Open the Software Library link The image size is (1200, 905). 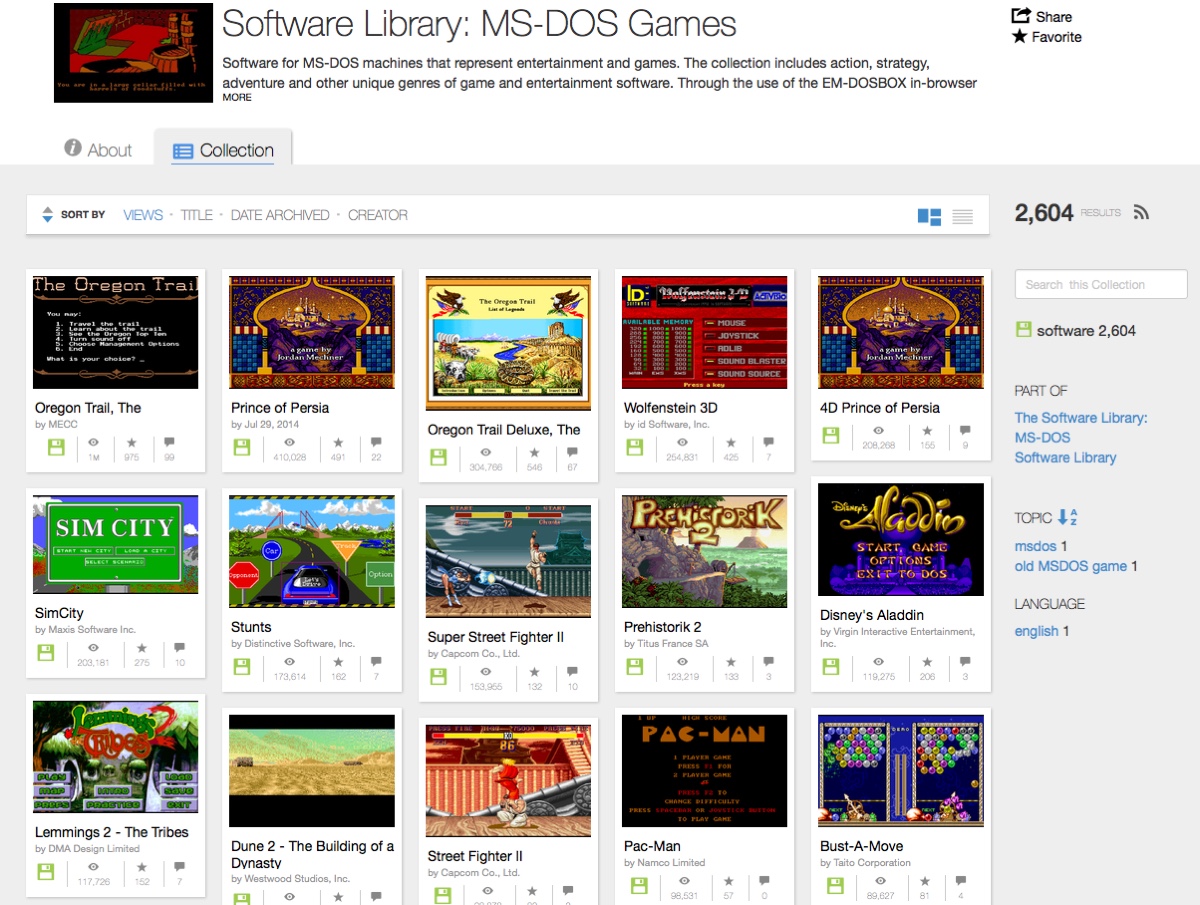[x=1065, y=457]
